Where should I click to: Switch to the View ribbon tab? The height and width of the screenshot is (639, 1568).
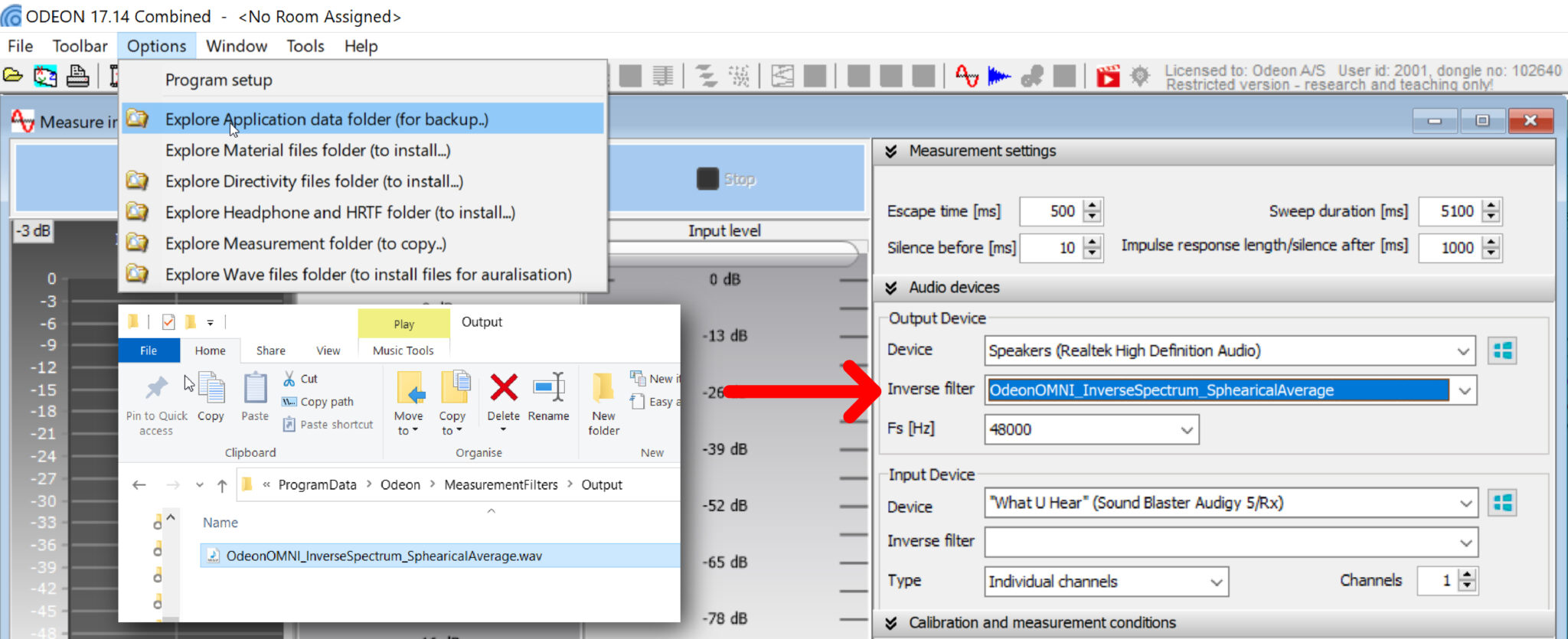[x=328, y=350]
